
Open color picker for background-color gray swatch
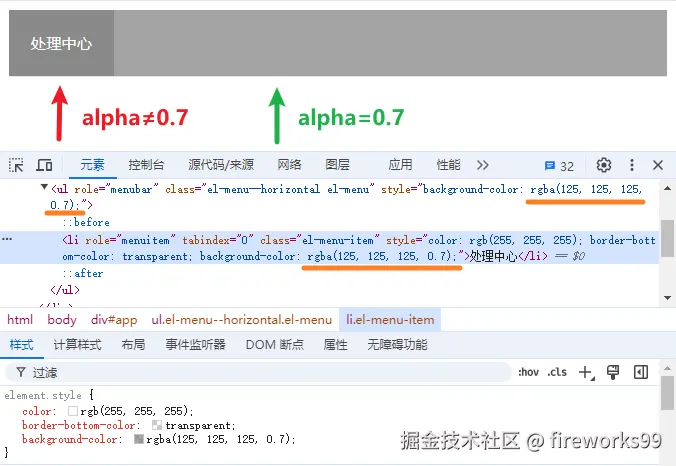click(x=139, y=439)
